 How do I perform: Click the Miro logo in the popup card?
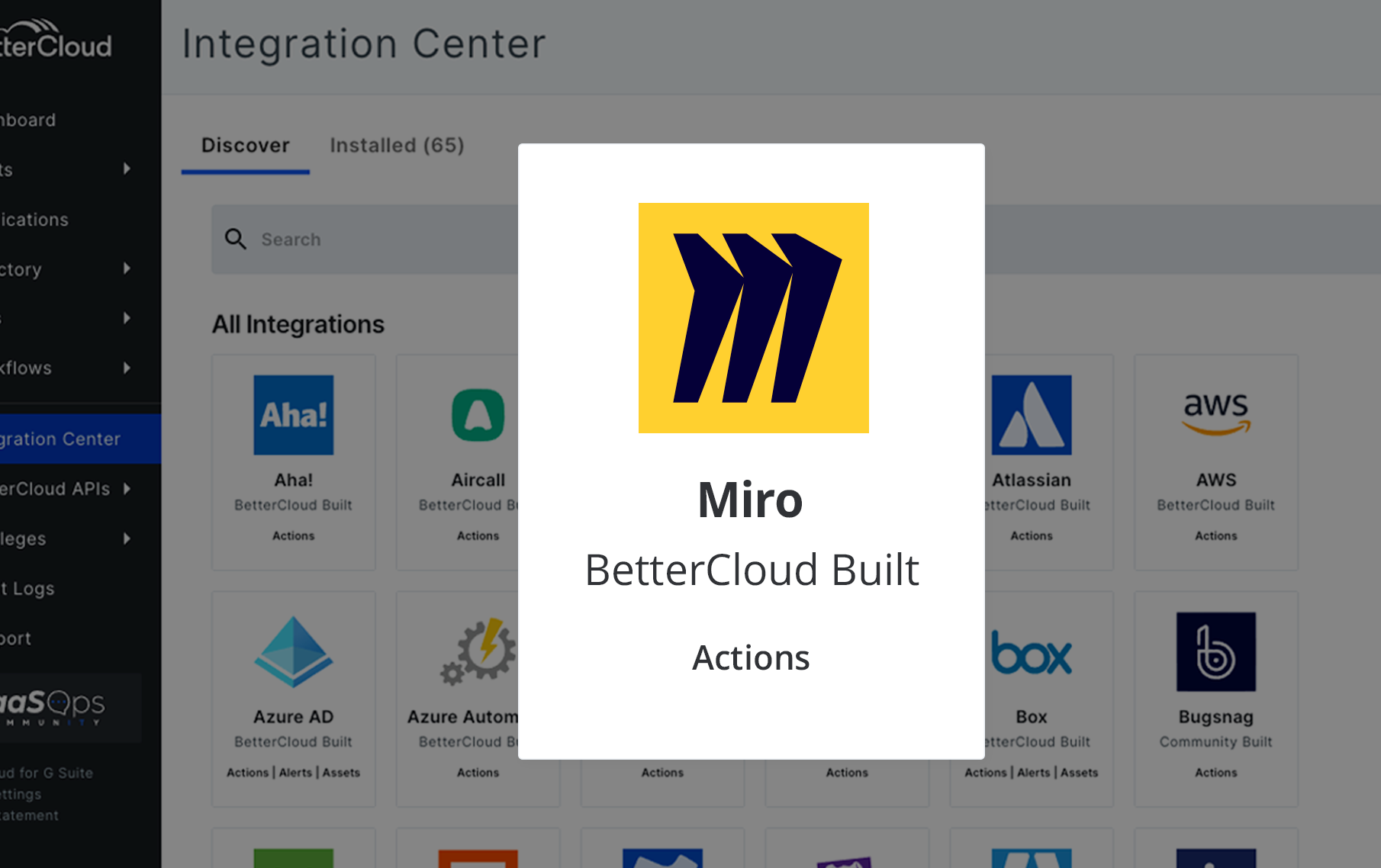pyautogui.click(x=753, y=317)
